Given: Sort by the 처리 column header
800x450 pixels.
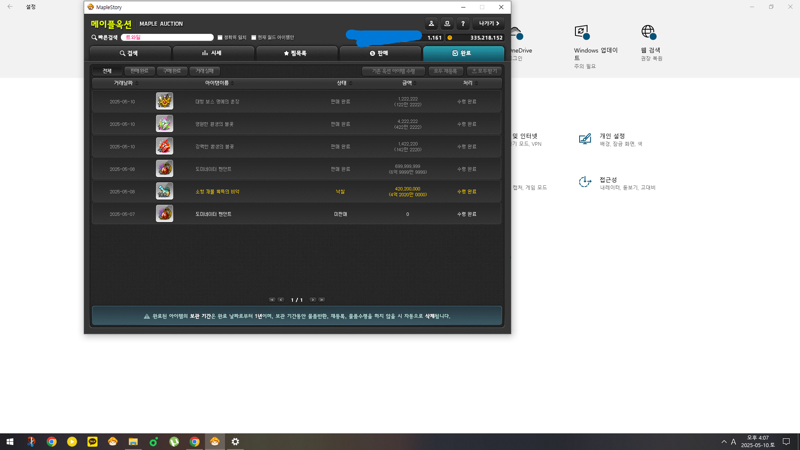Looking at the screenshot, I should 468,83.
